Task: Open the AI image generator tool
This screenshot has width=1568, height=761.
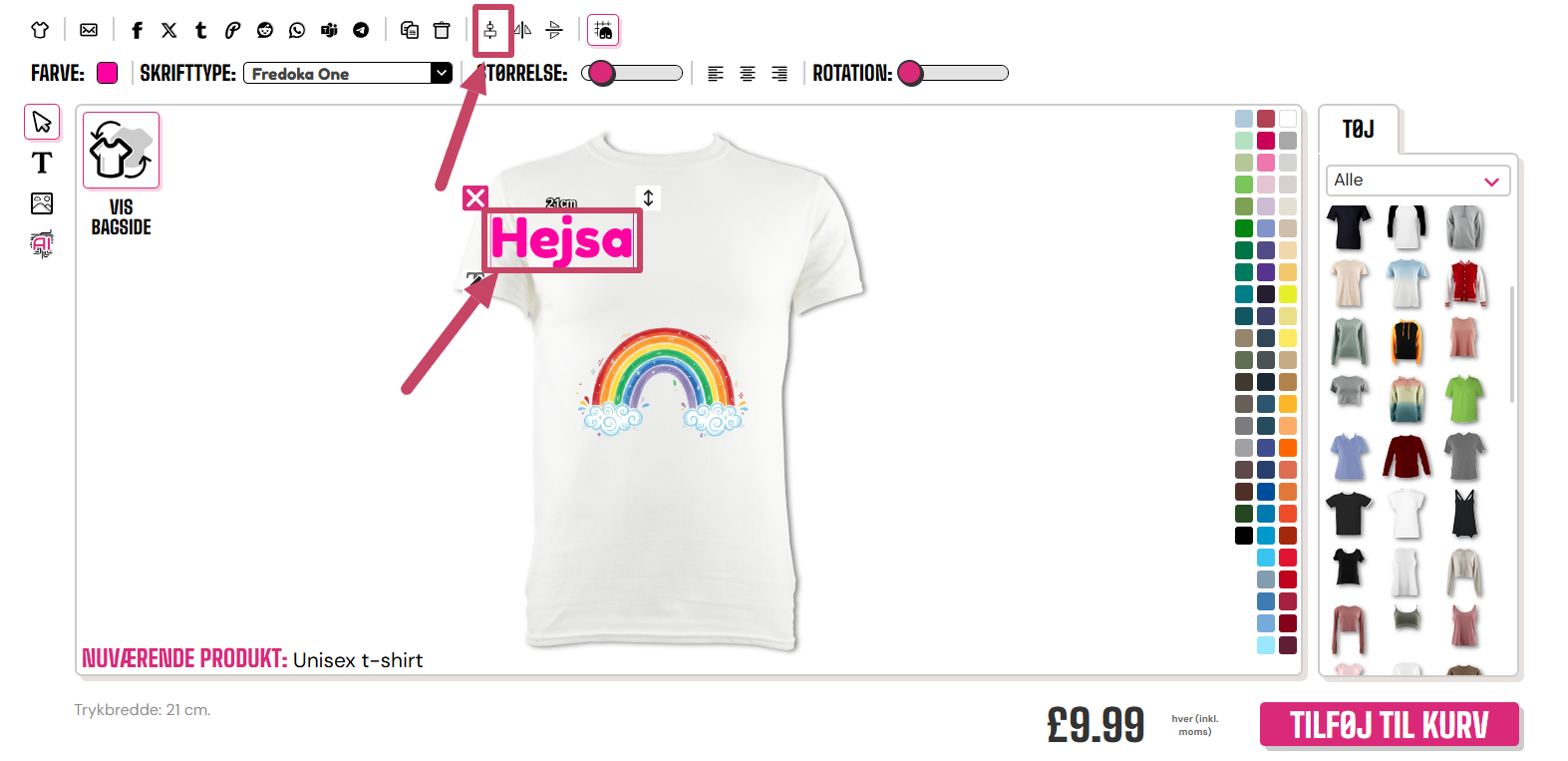Action: 42,243
